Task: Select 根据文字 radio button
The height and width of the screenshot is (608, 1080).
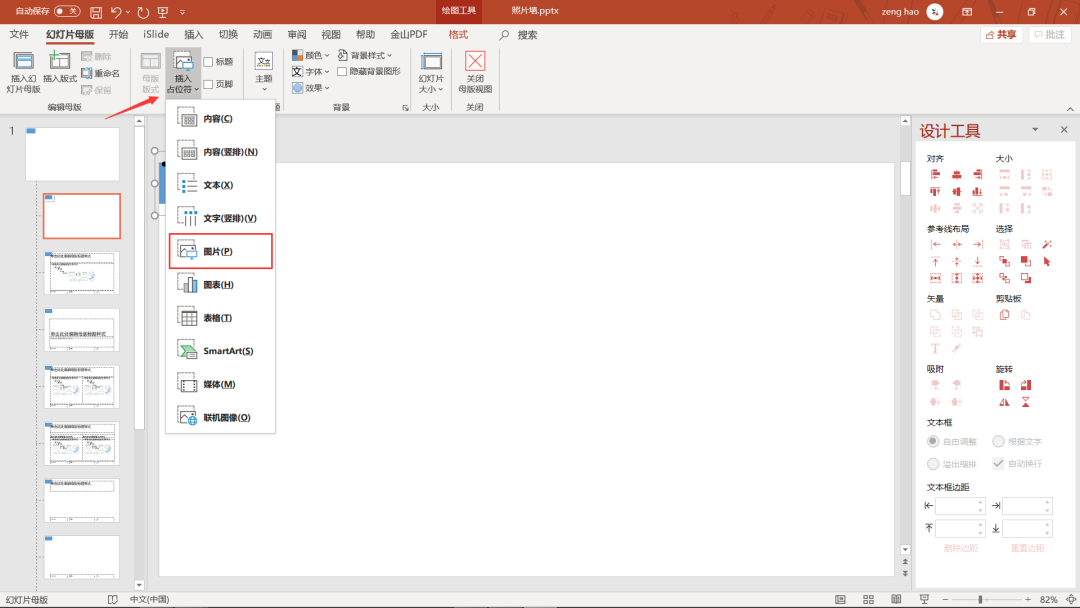Action: (998, 441)
